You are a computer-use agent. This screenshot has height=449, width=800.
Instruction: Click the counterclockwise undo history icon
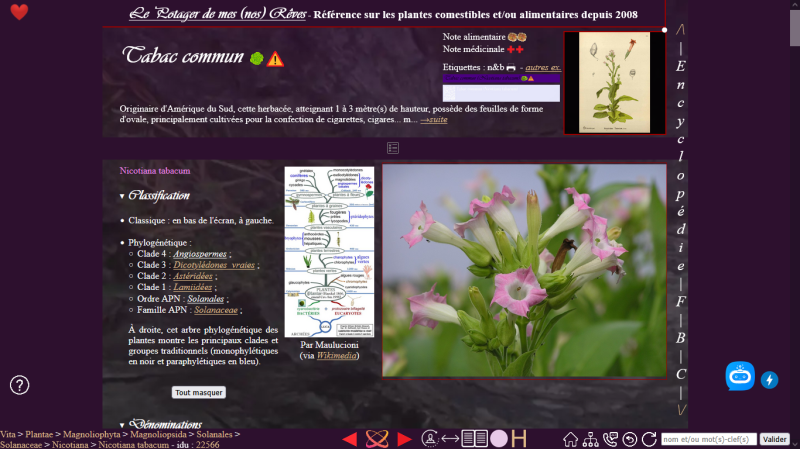click(x=630, y=439)
